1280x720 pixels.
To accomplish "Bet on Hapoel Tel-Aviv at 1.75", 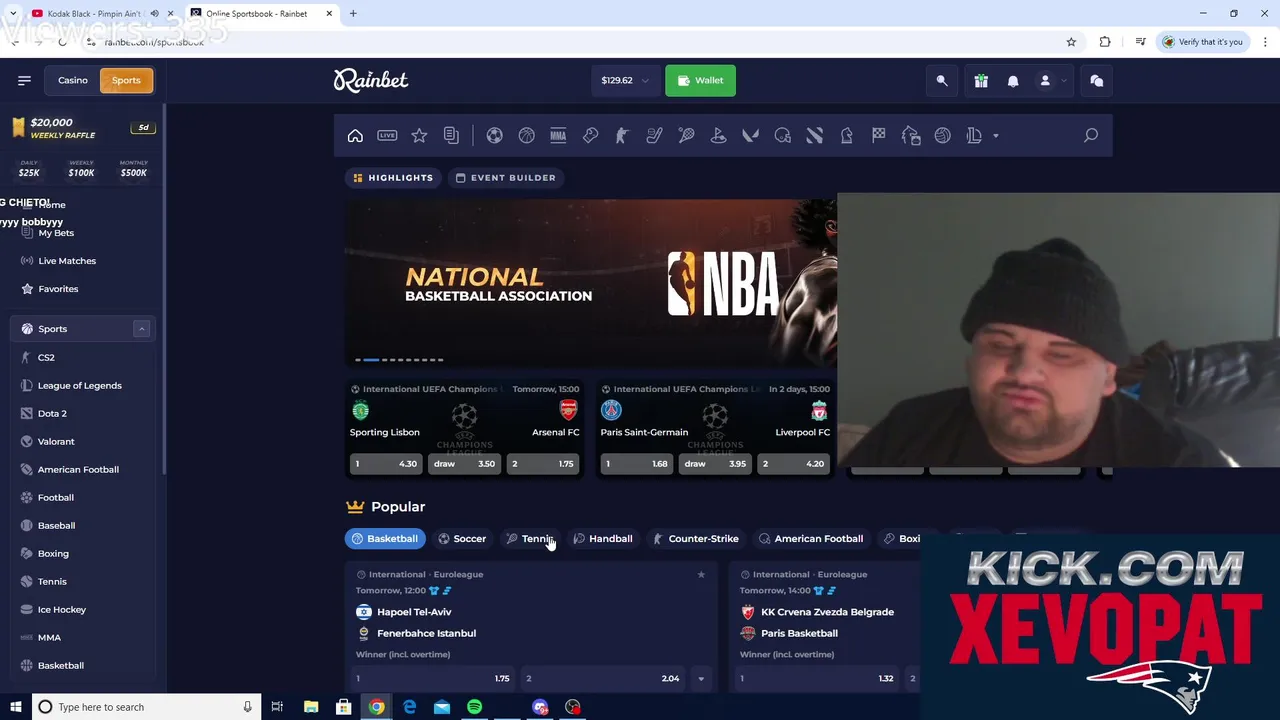I will (x=433, y=678).
